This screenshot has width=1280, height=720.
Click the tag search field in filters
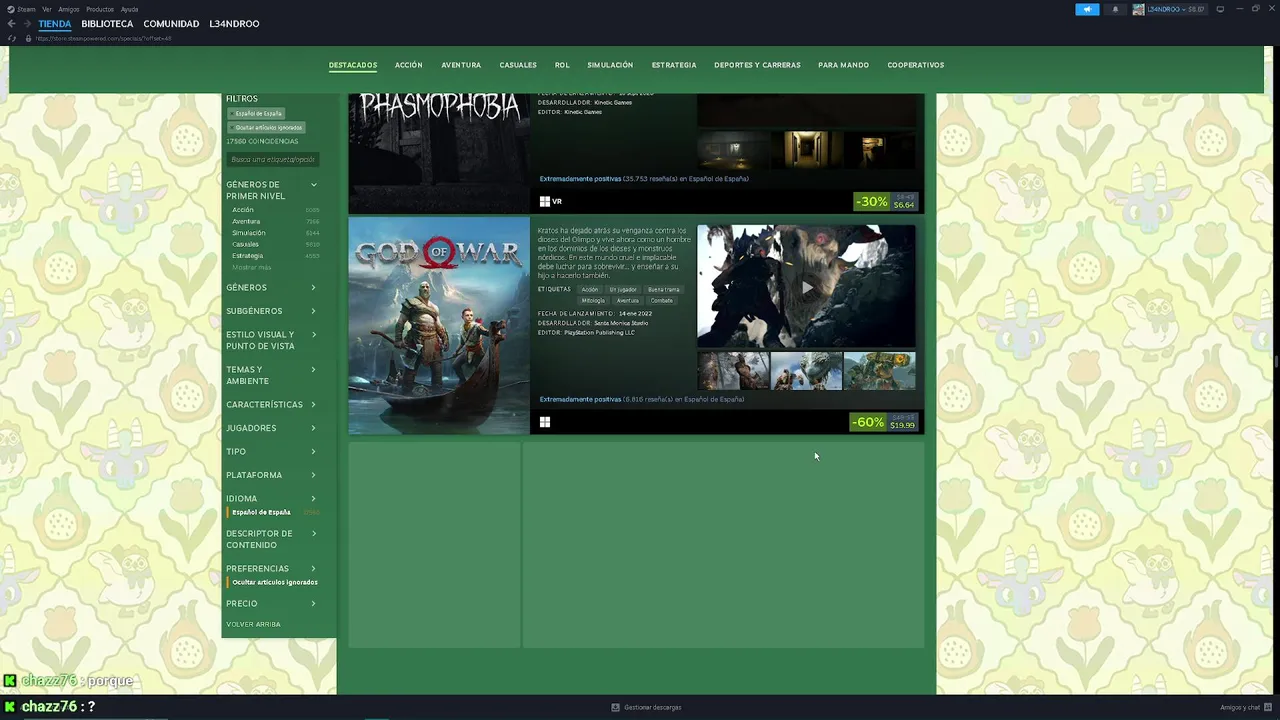coord(272,159)
